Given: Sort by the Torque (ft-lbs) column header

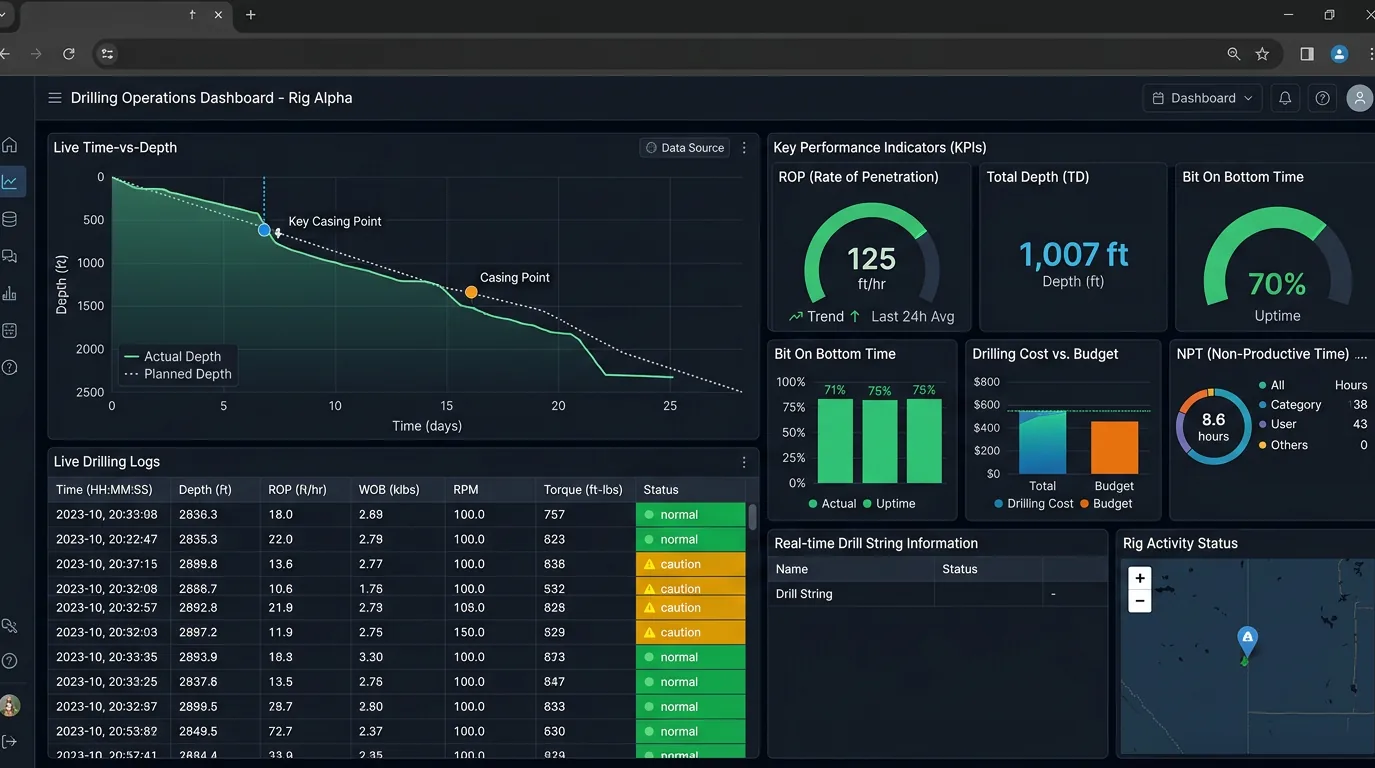Looking at the screenshot, I should [583, 490].
